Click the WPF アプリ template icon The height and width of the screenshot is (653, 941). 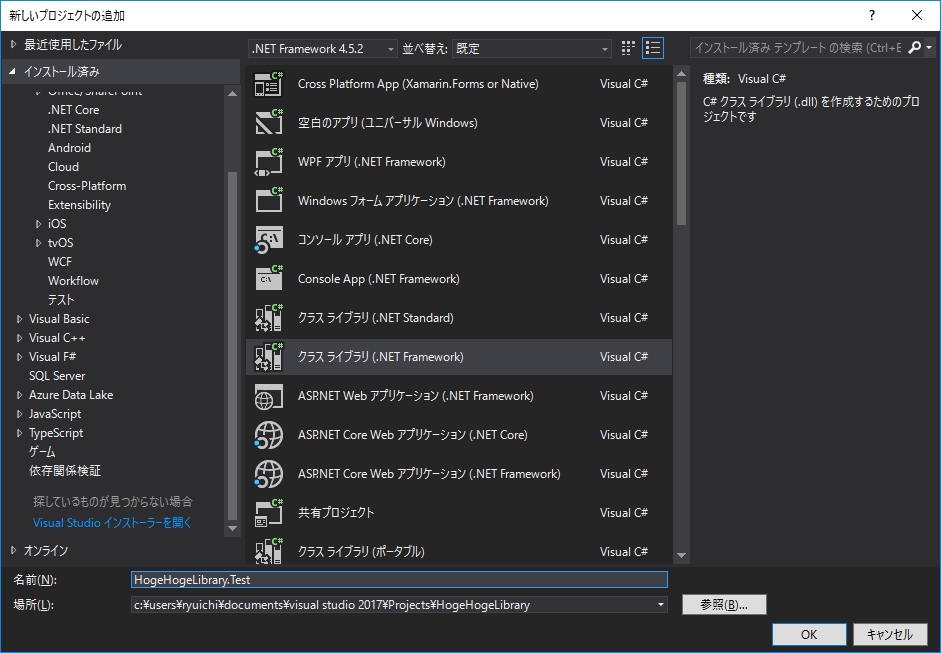click(x=268, y=162)
